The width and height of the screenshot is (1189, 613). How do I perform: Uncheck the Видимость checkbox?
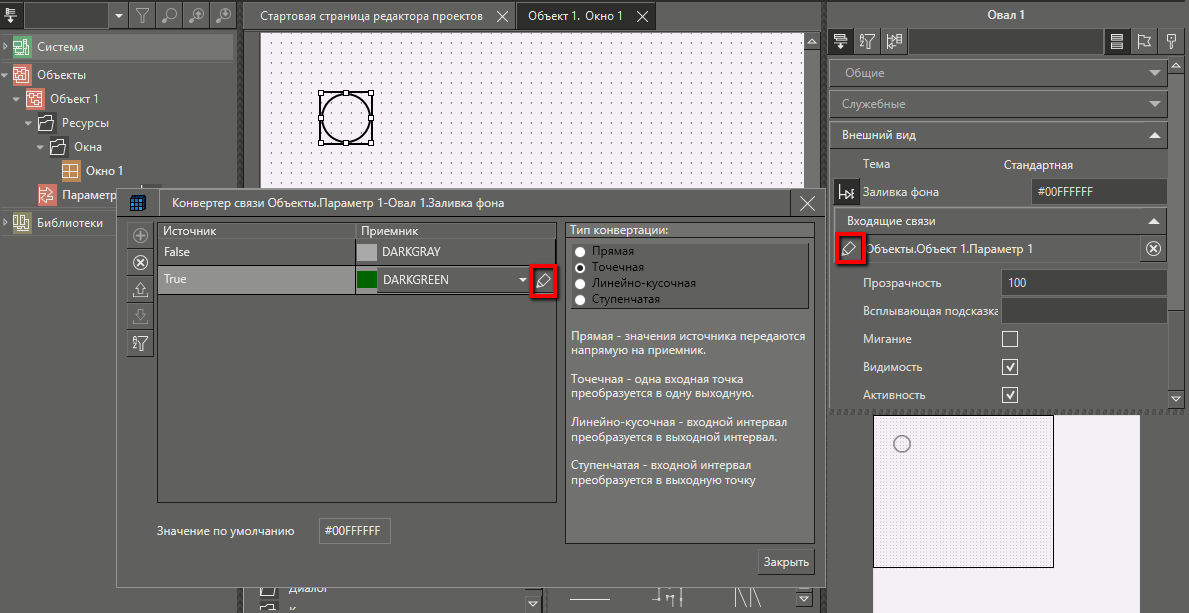(1010, 367)
